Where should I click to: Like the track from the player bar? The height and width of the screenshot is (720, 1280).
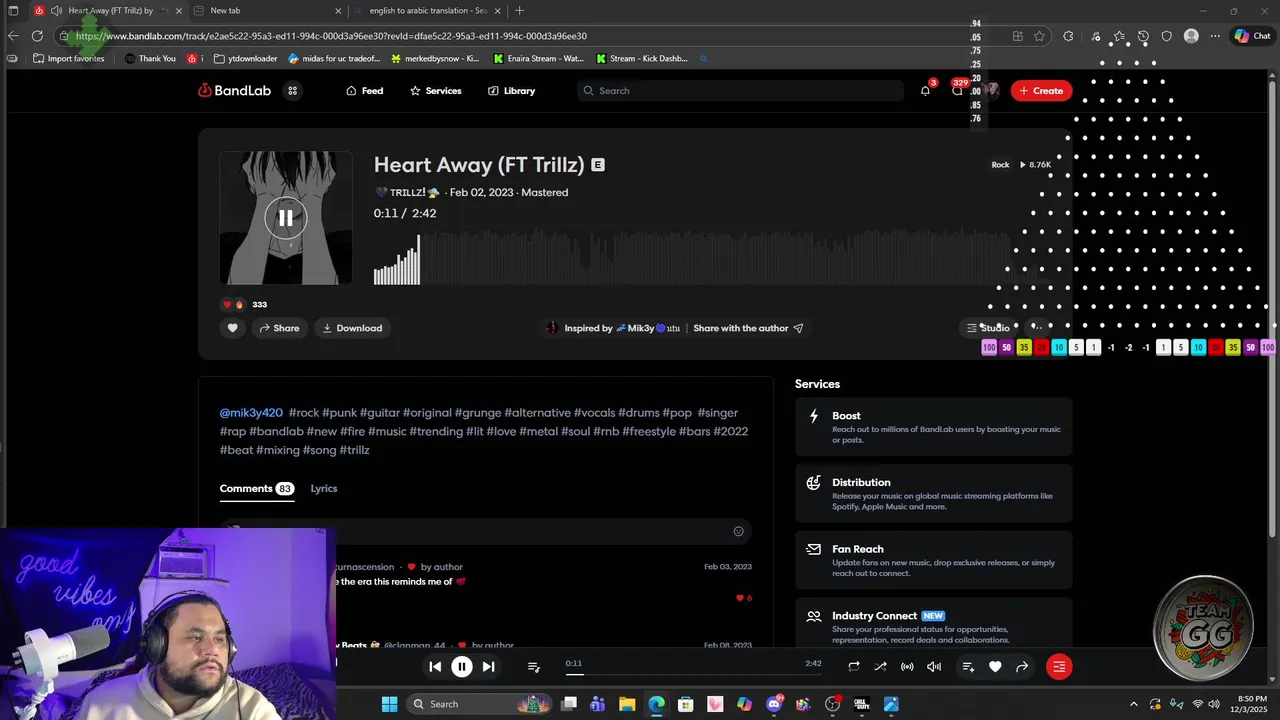[995, 666]
